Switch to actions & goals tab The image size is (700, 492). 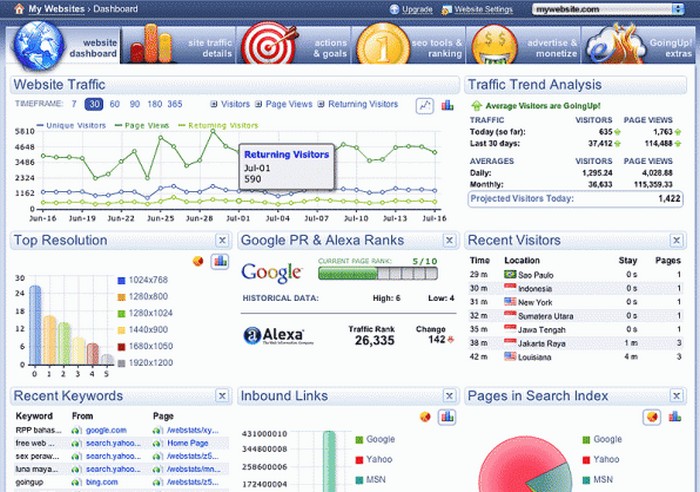click(x=294, y=45)
